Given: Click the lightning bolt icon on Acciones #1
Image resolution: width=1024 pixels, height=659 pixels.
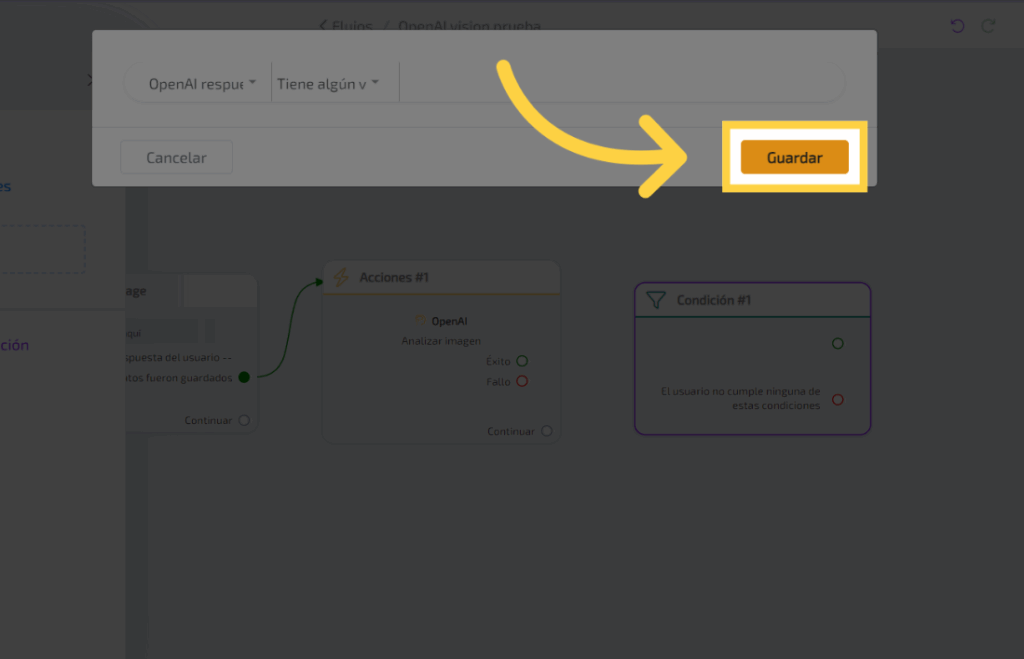Looking at the screenshot, I should point(340,277).
